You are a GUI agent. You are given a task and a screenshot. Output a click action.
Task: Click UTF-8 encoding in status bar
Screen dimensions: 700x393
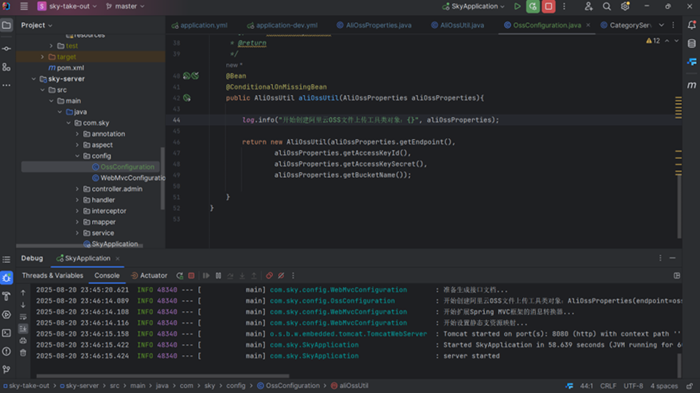point(633,386)
